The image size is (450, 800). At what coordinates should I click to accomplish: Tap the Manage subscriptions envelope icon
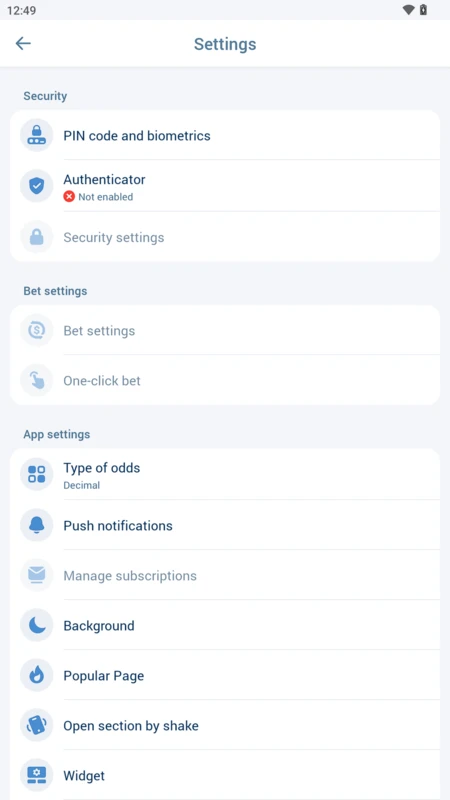coord(37,575)
